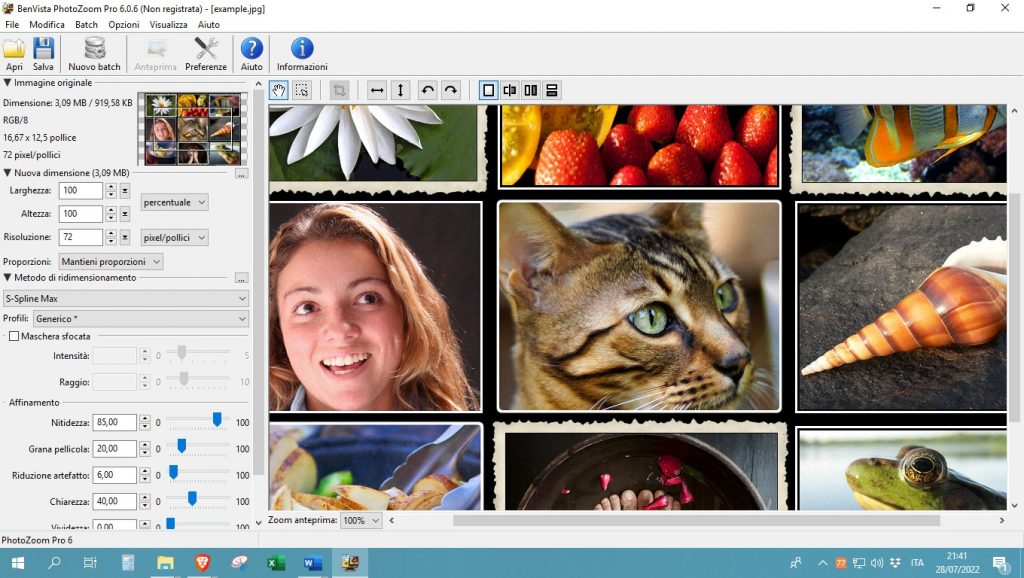Switch to horizontally stacked preview layout
Image resolution: width=1024 pixels, height=578 pixels.
[x=551, y=90]
